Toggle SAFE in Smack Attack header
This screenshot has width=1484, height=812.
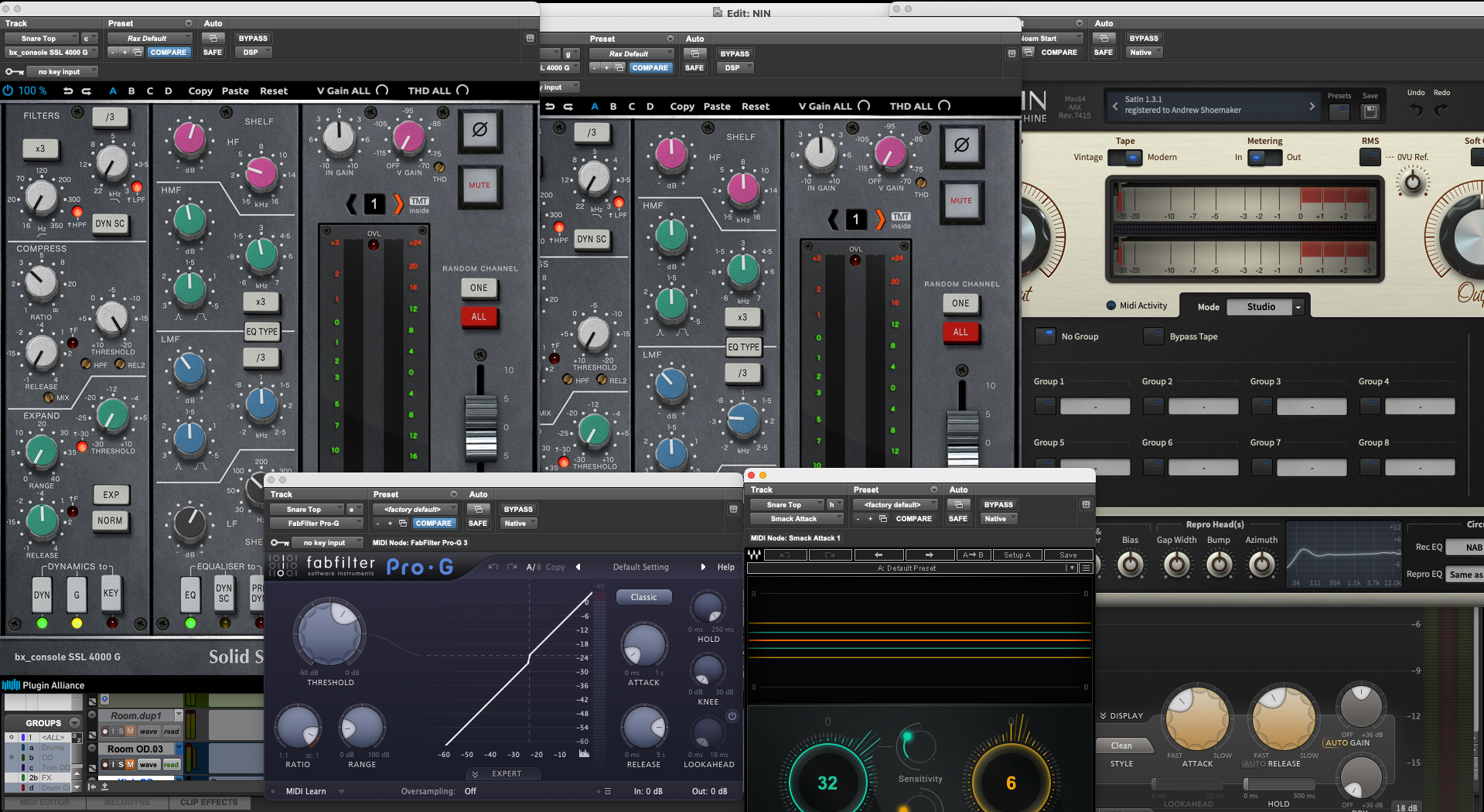click(x=957, y=519)
